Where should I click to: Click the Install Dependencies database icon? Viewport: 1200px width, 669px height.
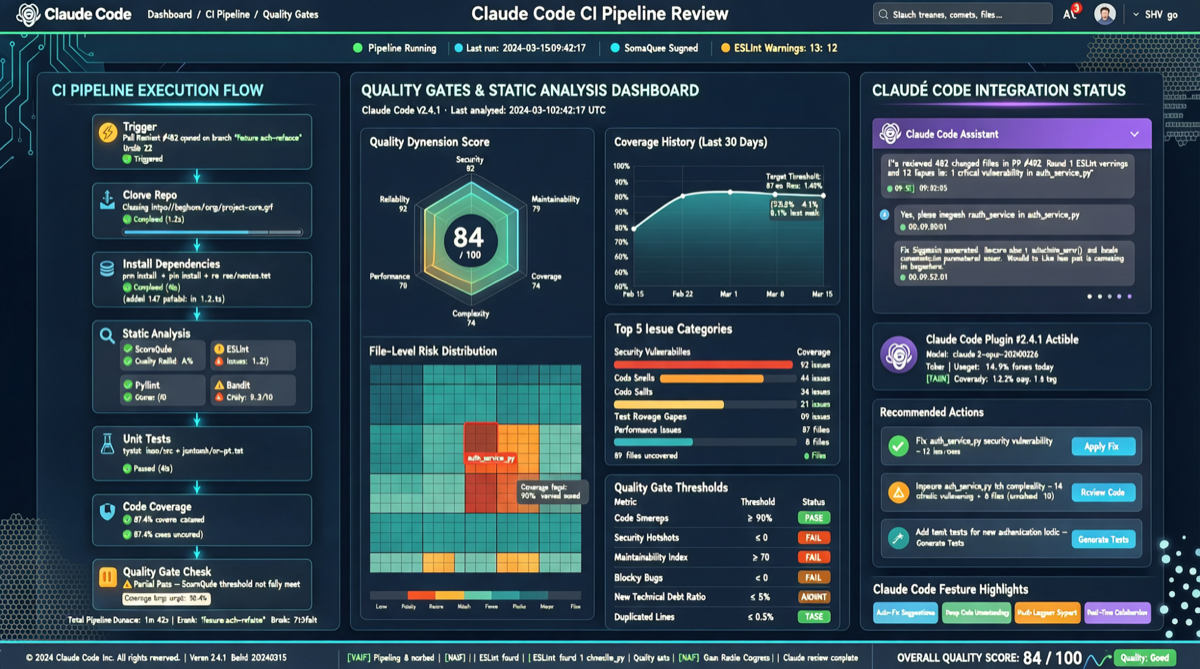coord(107,269)
